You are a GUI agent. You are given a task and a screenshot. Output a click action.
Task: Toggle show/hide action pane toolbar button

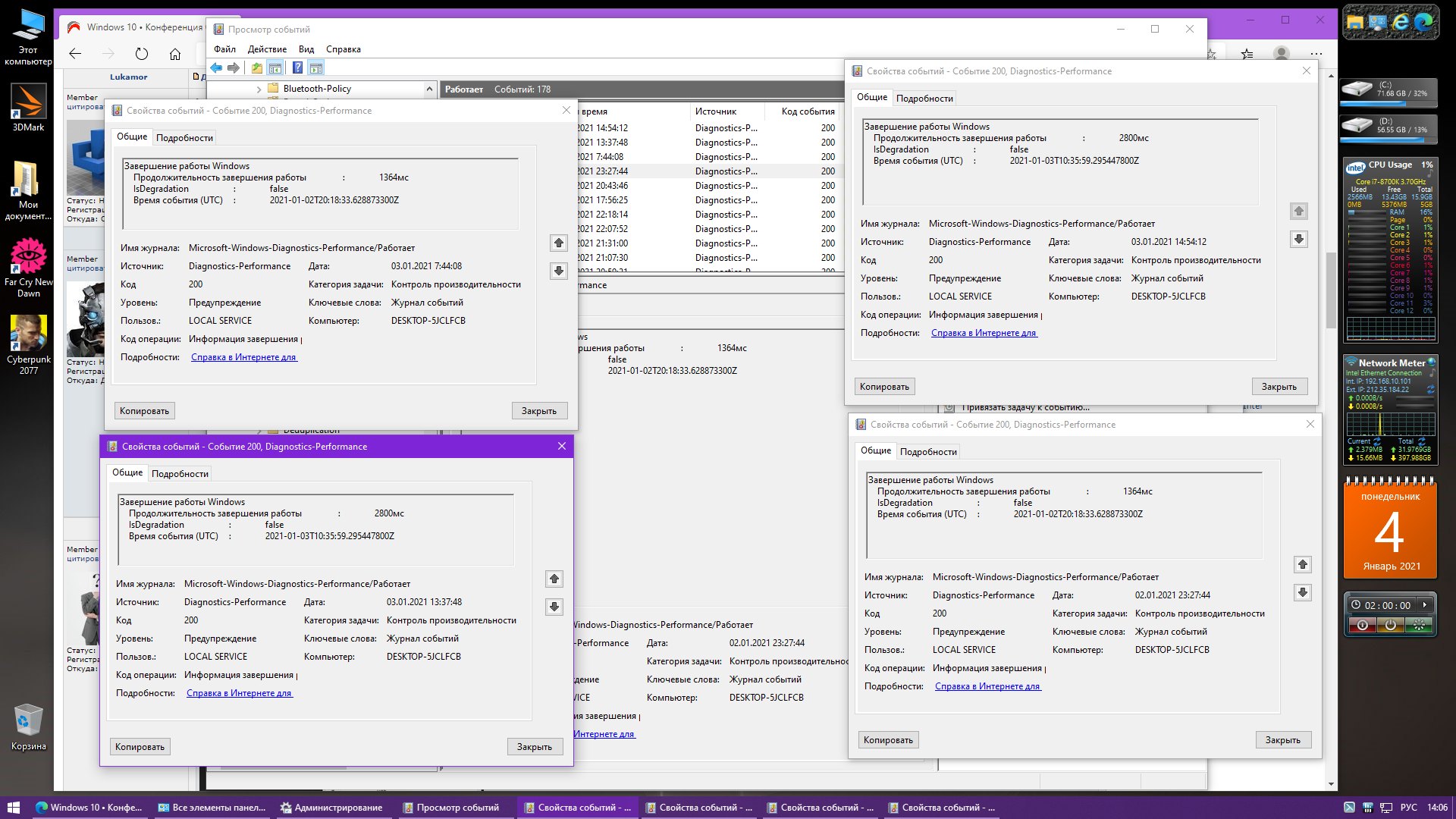tap(316, 68)
